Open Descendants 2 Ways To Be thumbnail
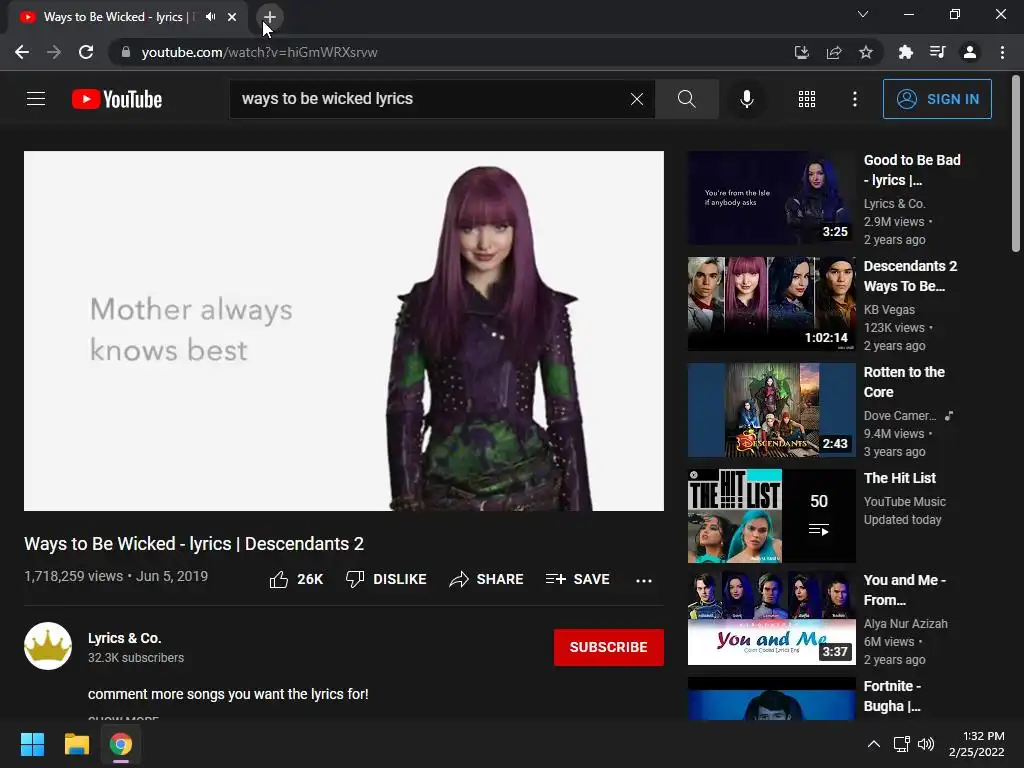This screenshot has width=1024, height=768. tap(771, 304)
